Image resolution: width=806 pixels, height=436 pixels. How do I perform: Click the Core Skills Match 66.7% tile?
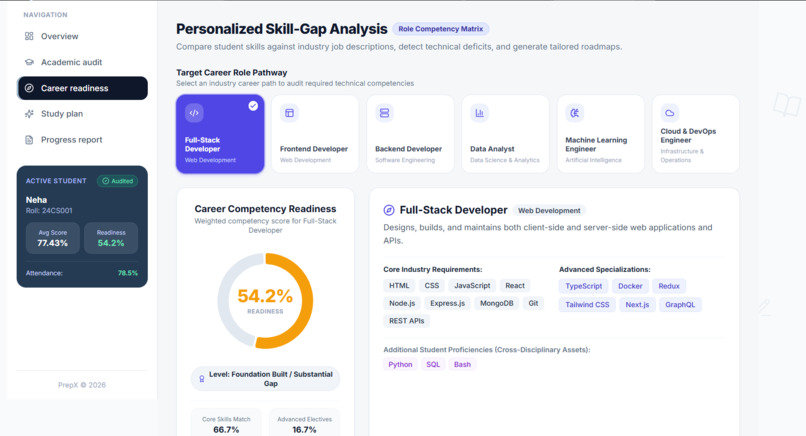226,424
